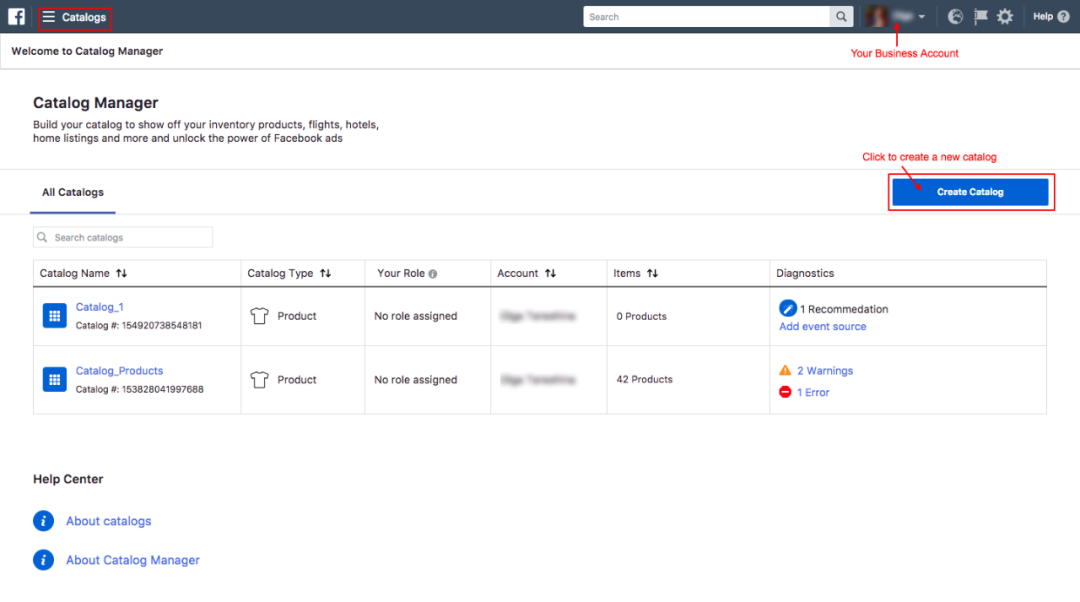Click the Your Role info icon
Image resolution: width=1080 pixels, height=602 pixels.
(433, 274)
